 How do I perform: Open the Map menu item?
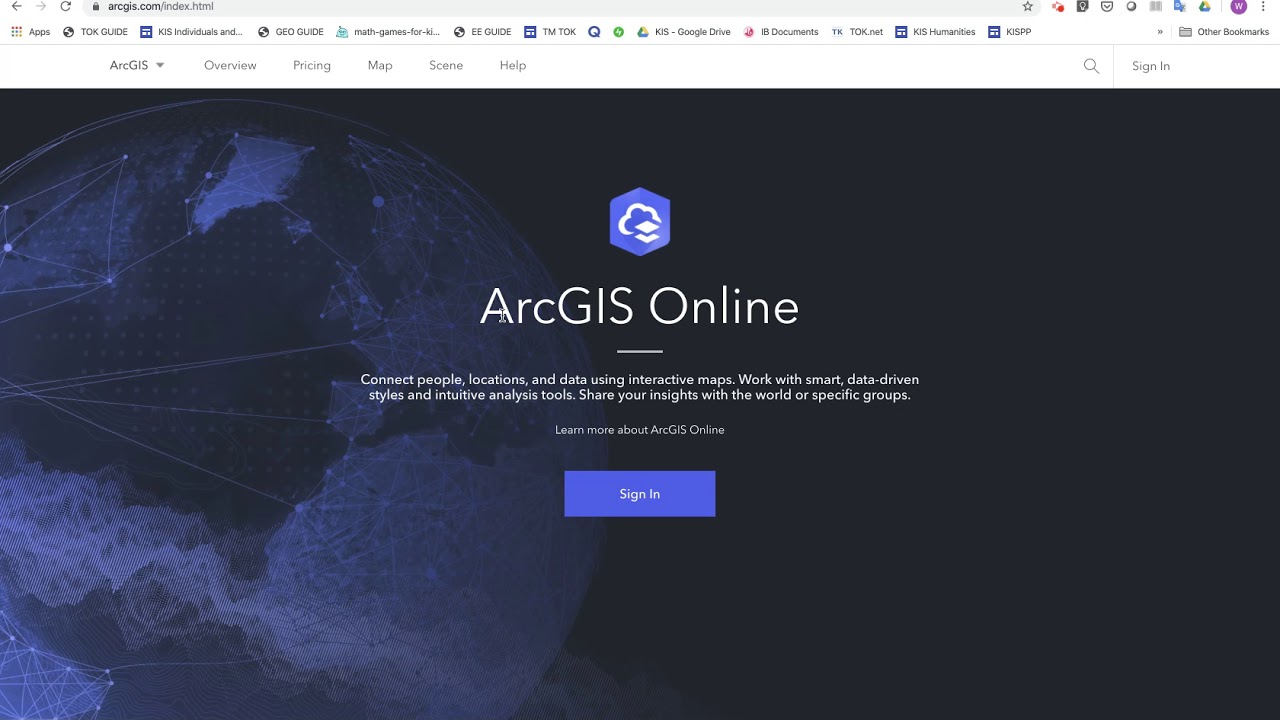[380, 66]
